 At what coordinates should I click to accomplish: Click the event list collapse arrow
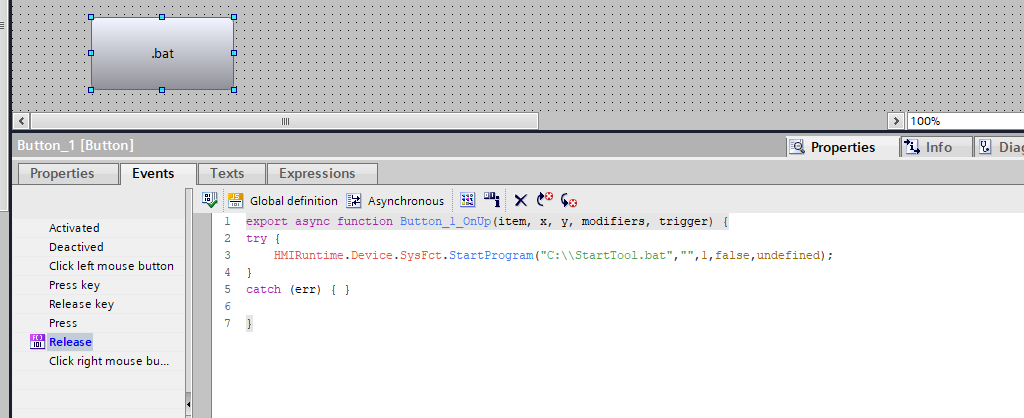189,405
